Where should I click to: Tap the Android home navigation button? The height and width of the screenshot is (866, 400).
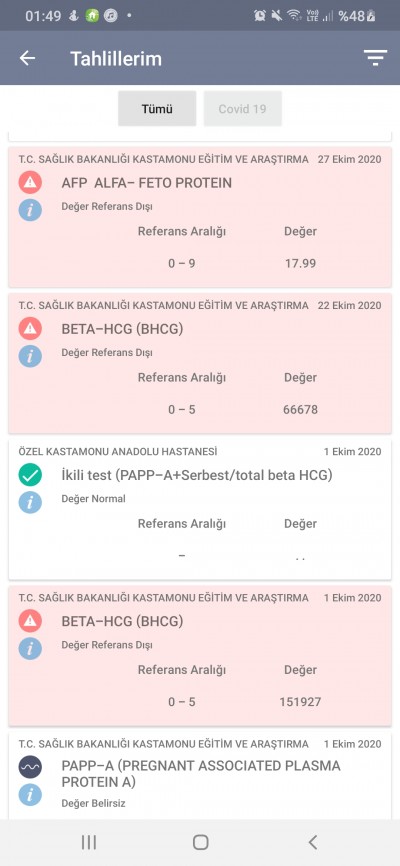[201, 842]
